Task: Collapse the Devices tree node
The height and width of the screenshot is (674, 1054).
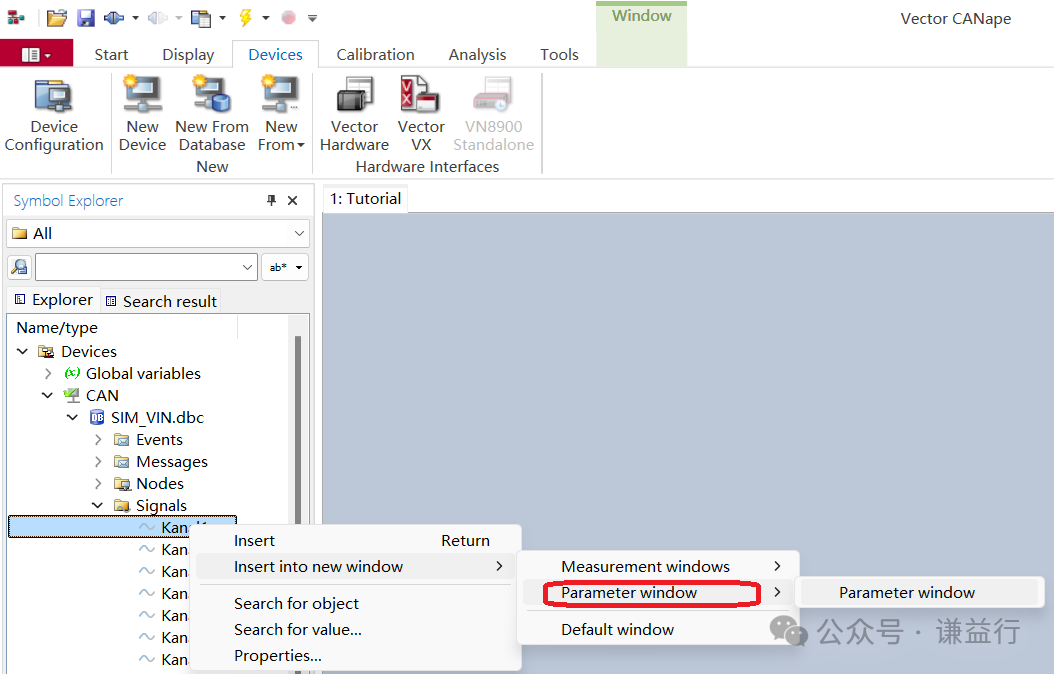Action: (22, 351)
